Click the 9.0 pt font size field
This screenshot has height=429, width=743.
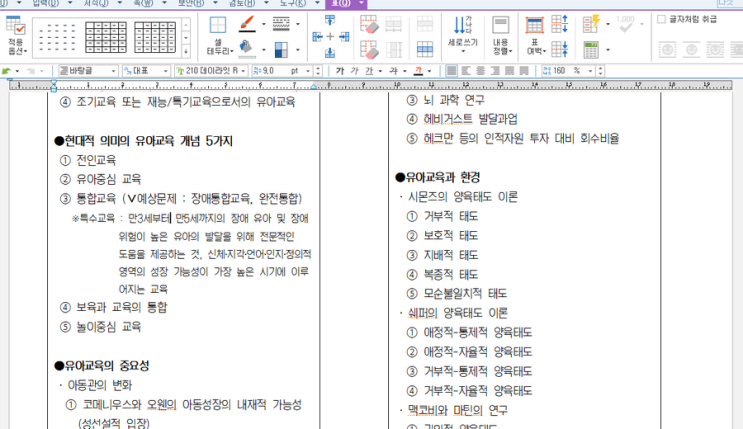pos(281,71)
